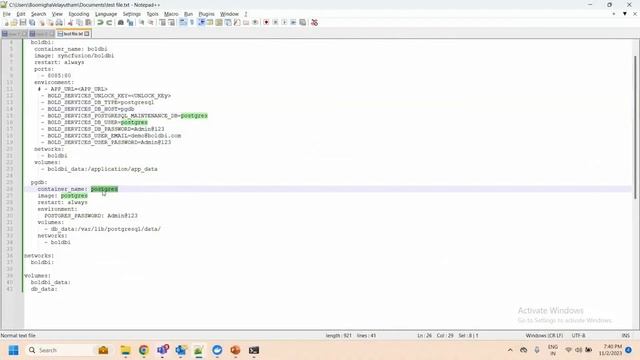
Task: Open the Macro menu
Action: (x=171, y=14)
